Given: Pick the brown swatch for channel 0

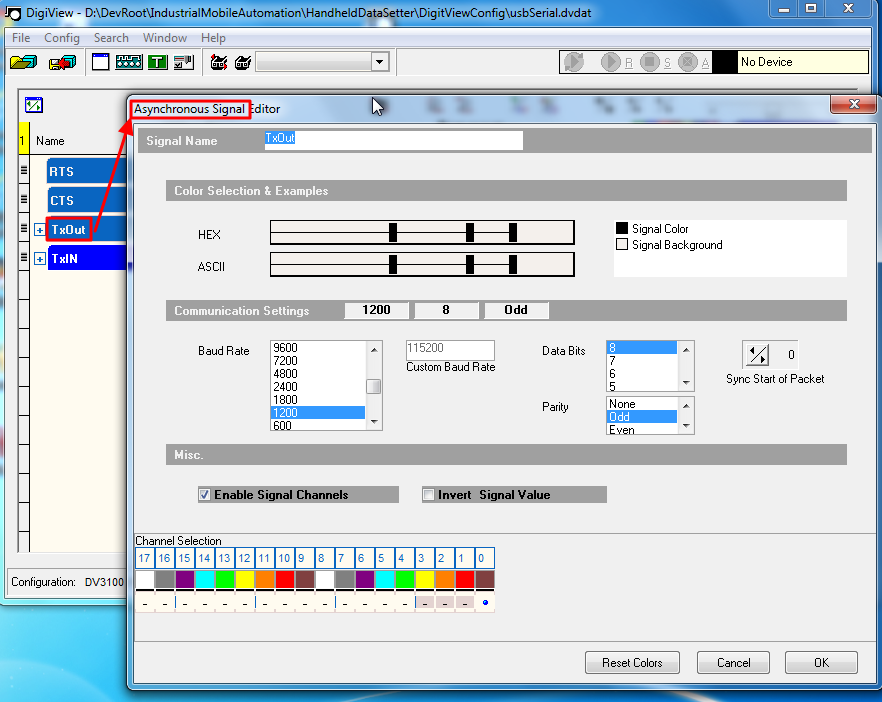Looking at the screenshot, I should click(x=485, y=579).
